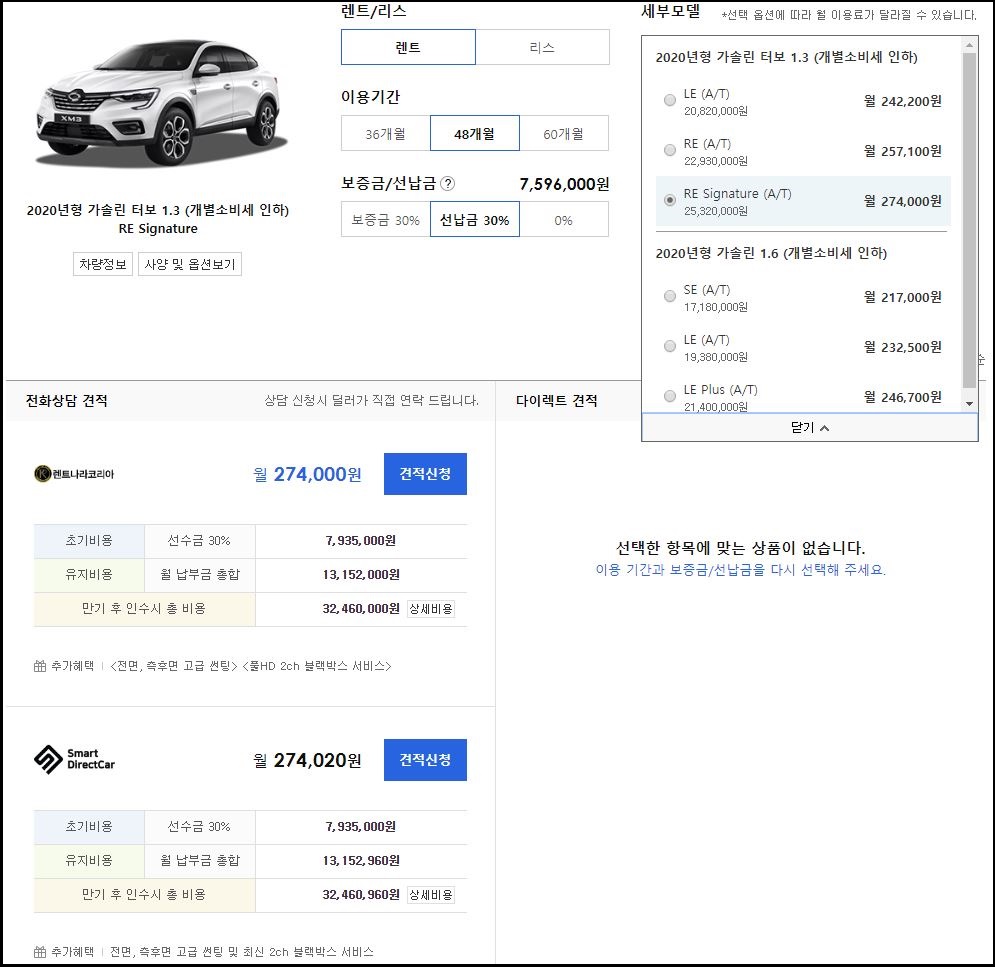Click the Smart DirectCar logo

pos(74,759)
